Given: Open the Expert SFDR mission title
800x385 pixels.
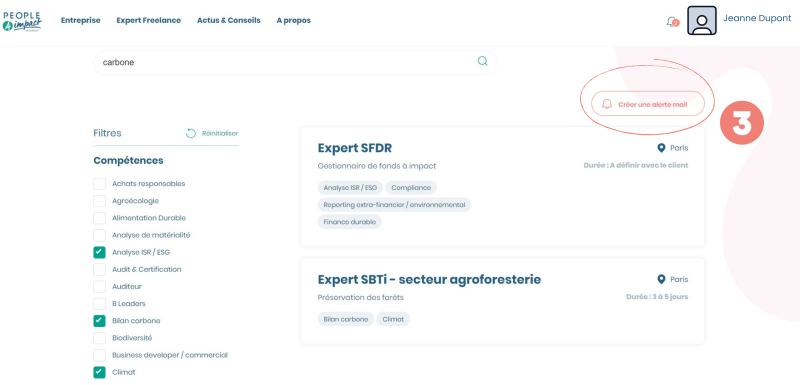Looking at the screenshot, I should click(x=355, y=148).
